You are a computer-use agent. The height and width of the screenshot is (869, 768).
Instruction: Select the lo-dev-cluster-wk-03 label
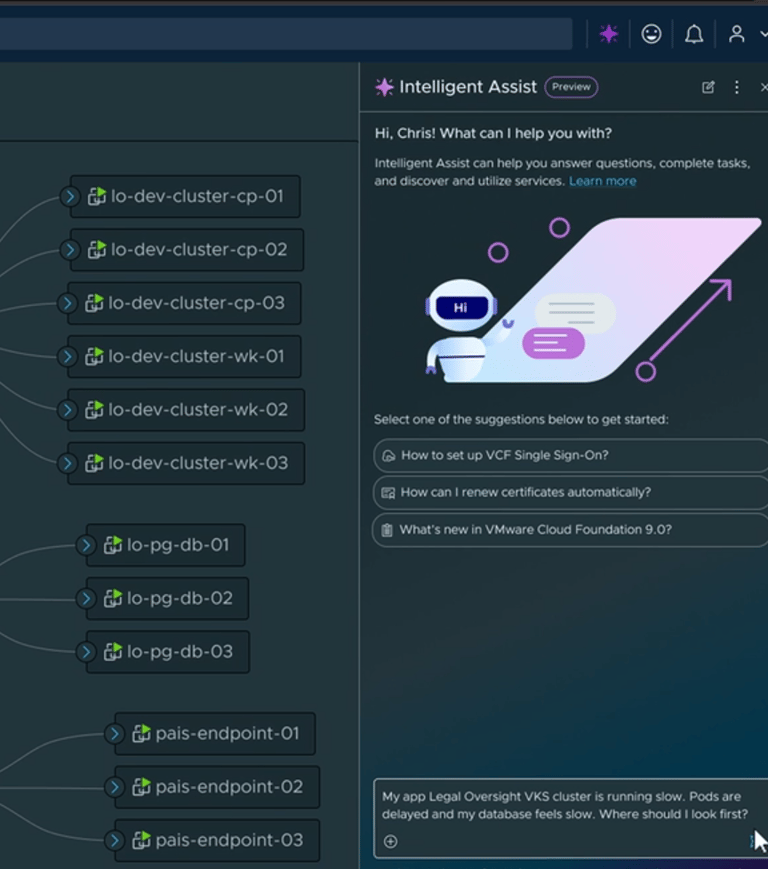(198, 463)
